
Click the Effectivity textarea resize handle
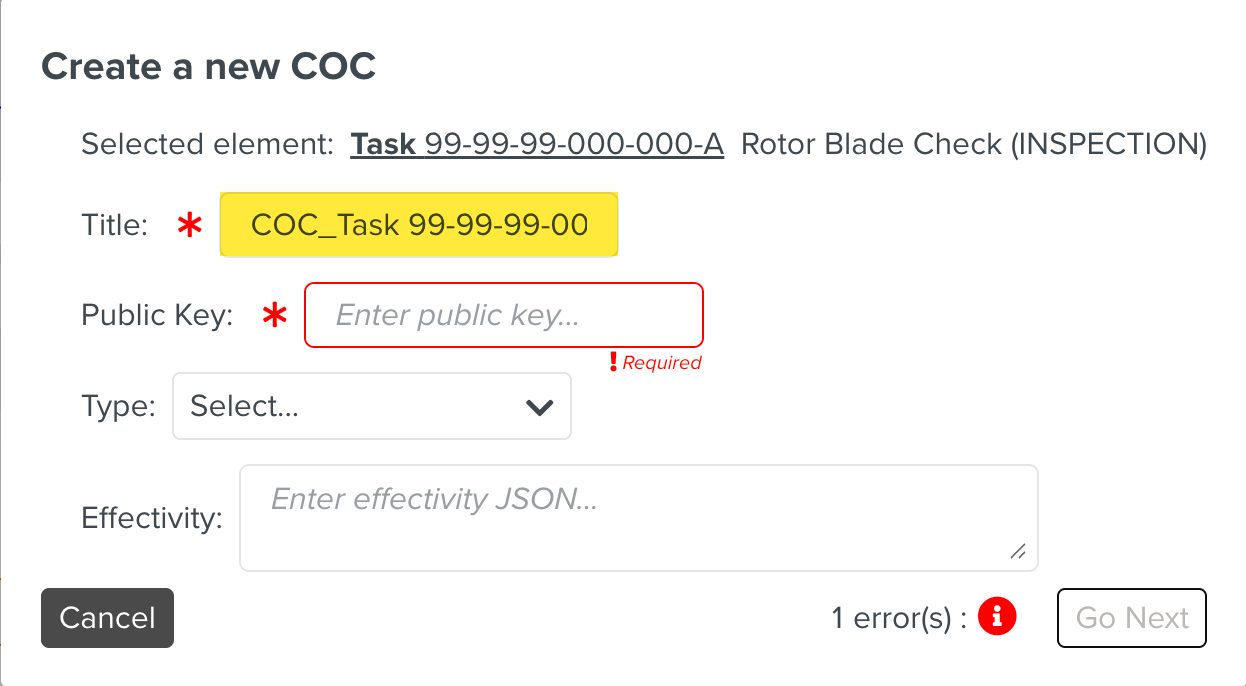tap(1018, 550)
